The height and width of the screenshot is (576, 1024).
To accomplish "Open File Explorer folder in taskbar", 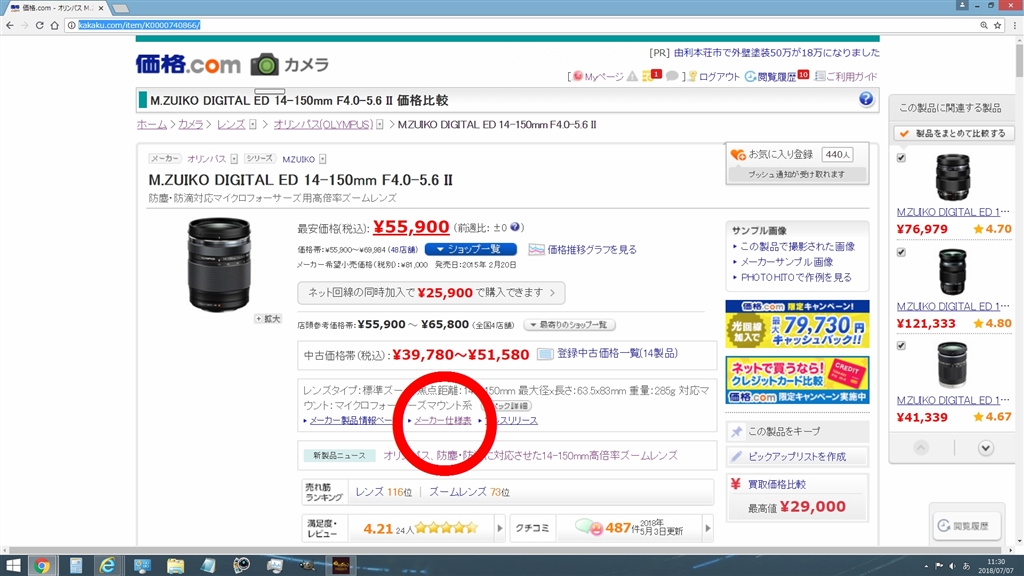I will coord(175,566).
